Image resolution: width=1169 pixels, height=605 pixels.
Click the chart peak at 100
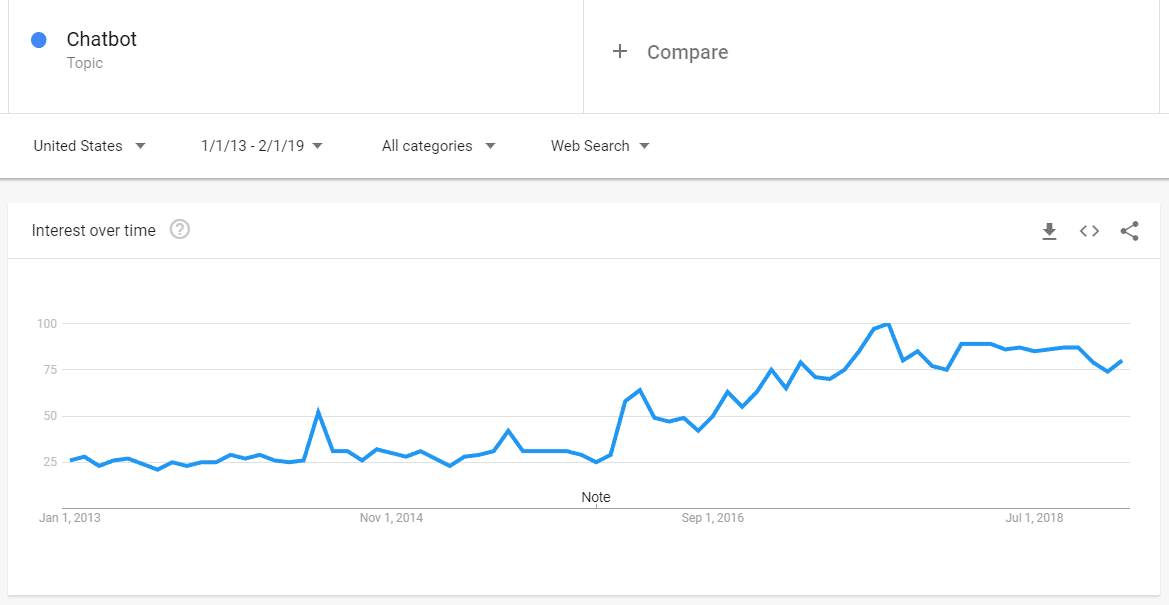click(887, 324)
